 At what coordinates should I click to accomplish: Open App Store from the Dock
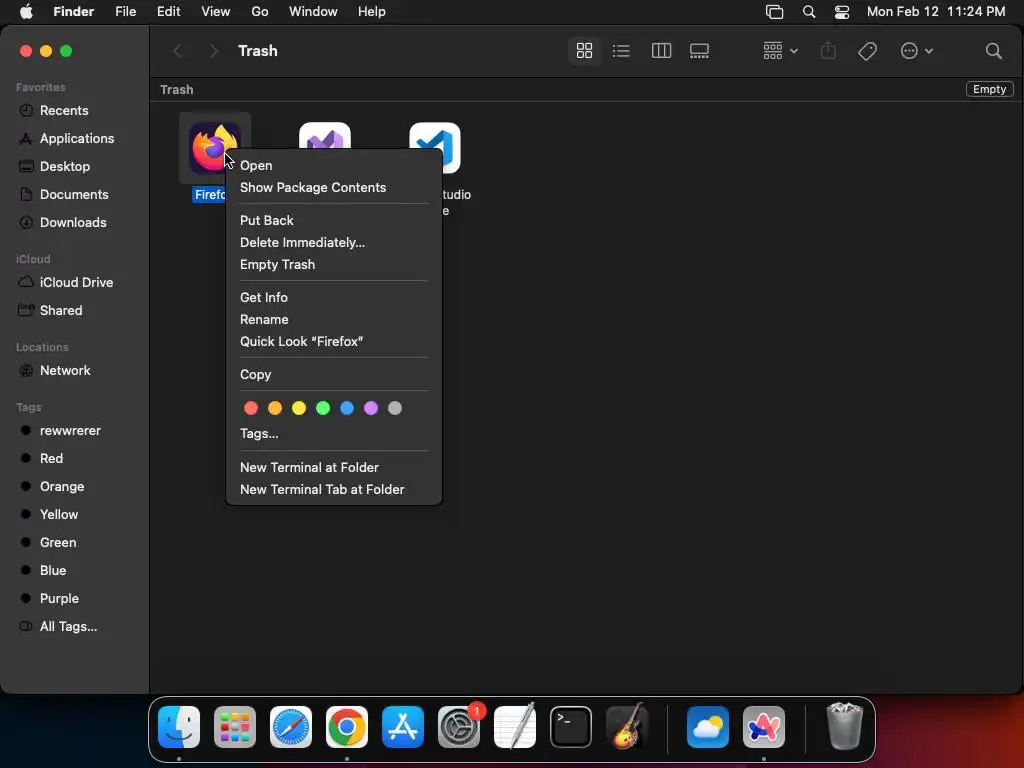coord(403,727)
